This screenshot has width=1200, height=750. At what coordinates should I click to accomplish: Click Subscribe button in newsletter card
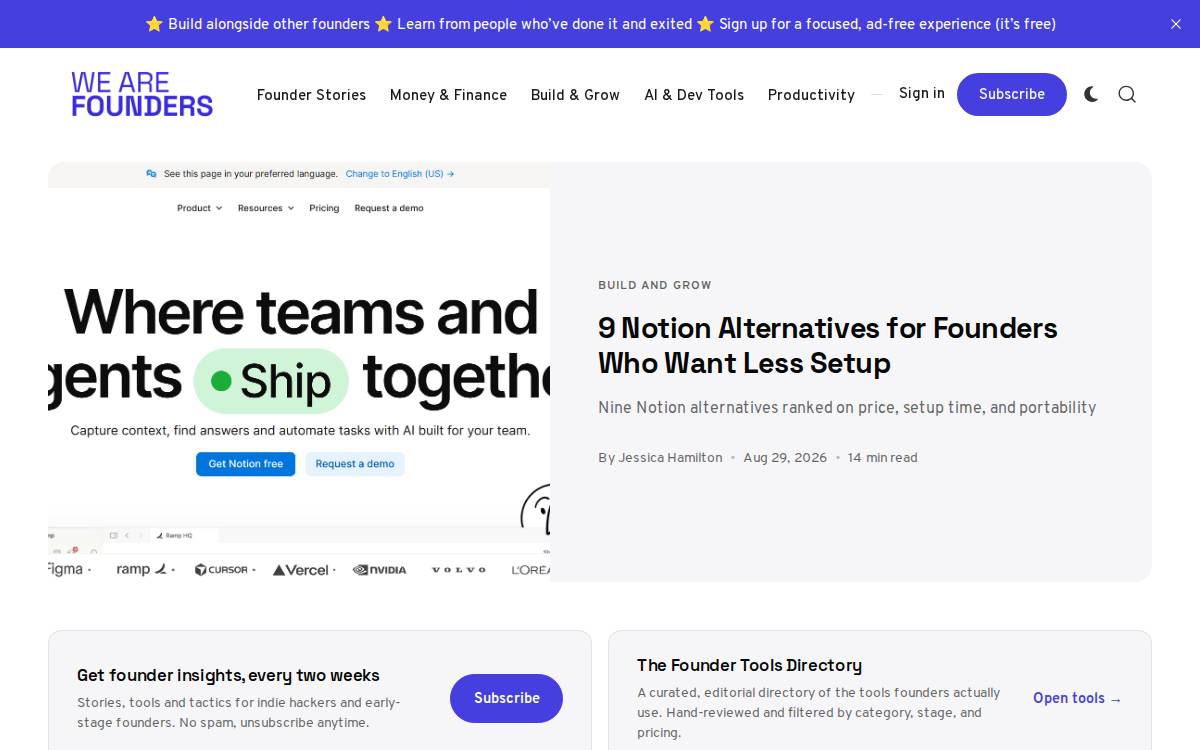click(506, 698)
